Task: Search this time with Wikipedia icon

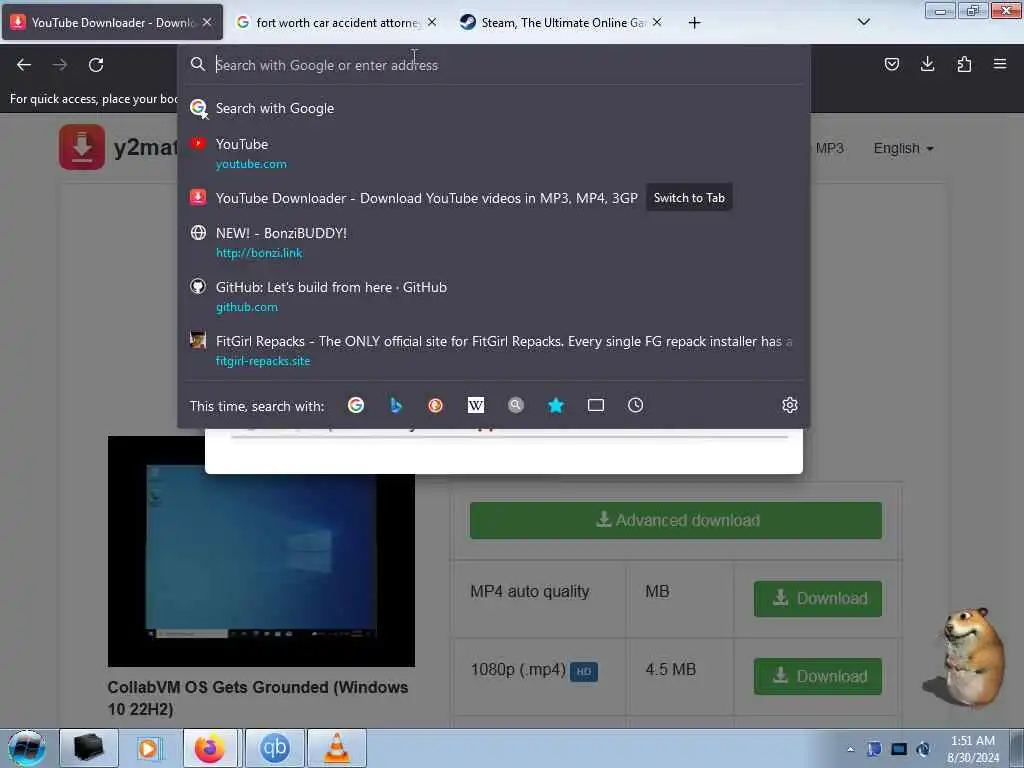Action: point(476,406)
